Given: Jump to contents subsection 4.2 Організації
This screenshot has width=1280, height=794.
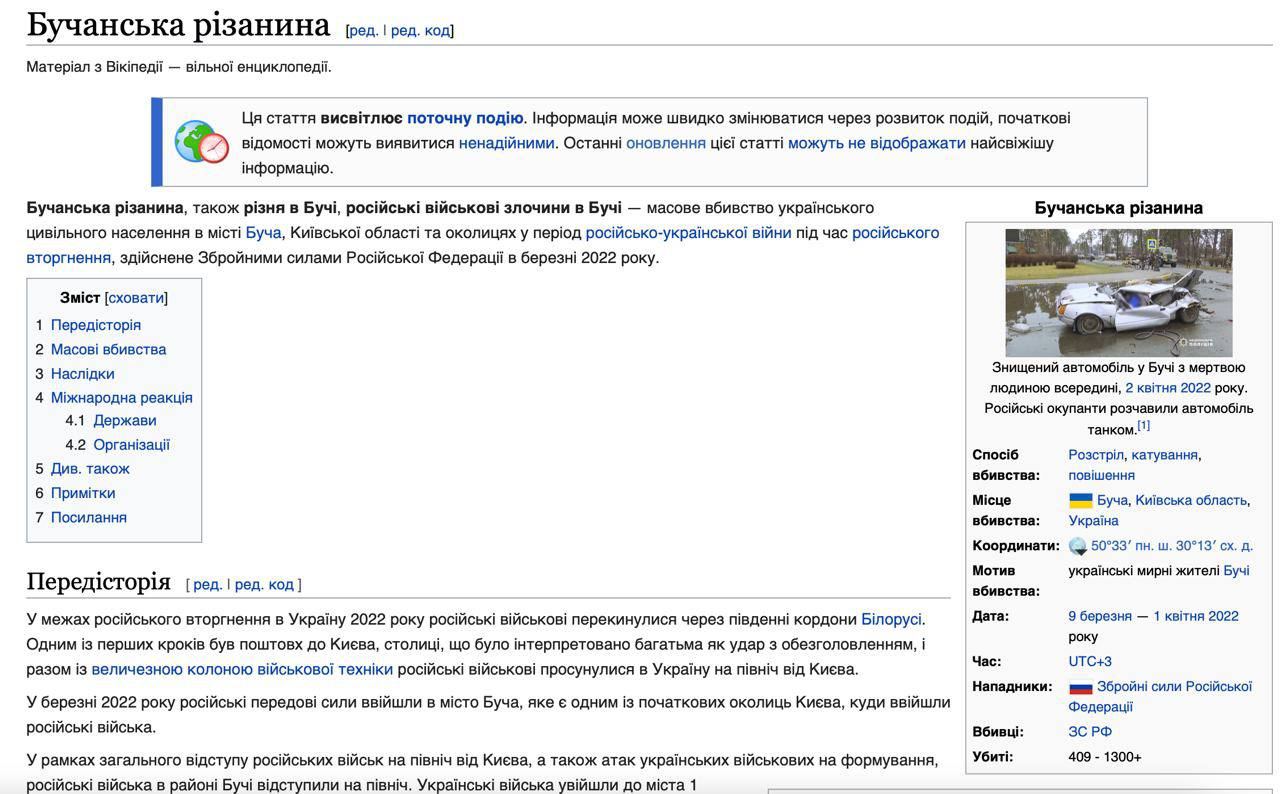Looking at the screenshot, I should [132, 444].
